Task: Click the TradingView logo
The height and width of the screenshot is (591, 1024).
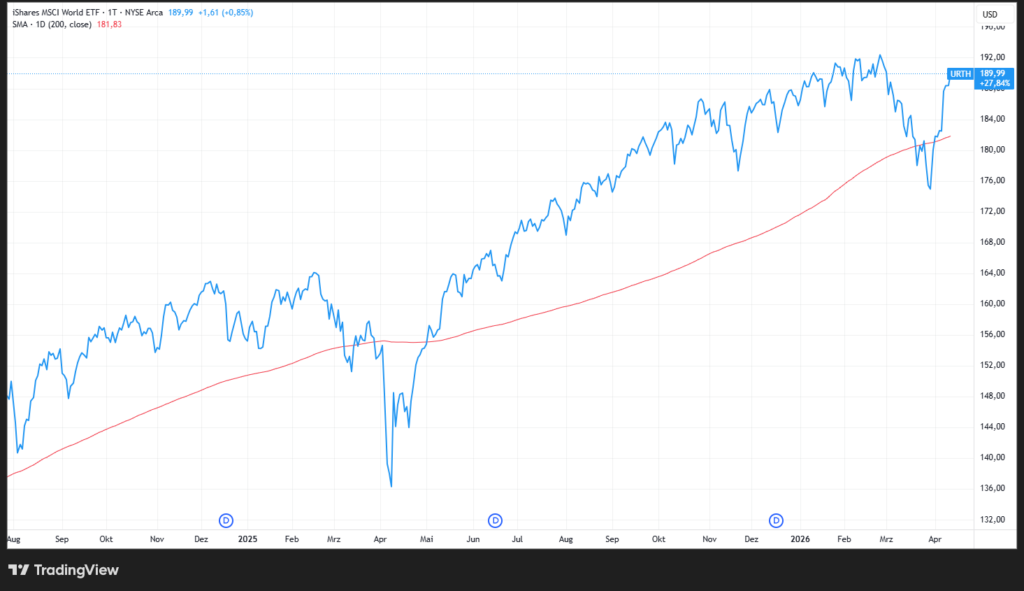Action: point(64,570)
